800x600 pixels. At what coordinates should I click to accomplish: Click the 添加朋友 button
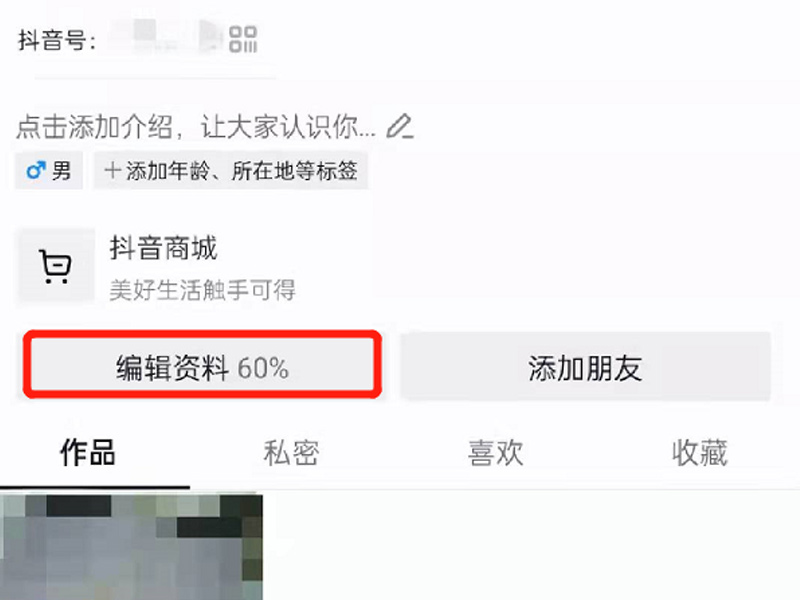coord(585,366)
